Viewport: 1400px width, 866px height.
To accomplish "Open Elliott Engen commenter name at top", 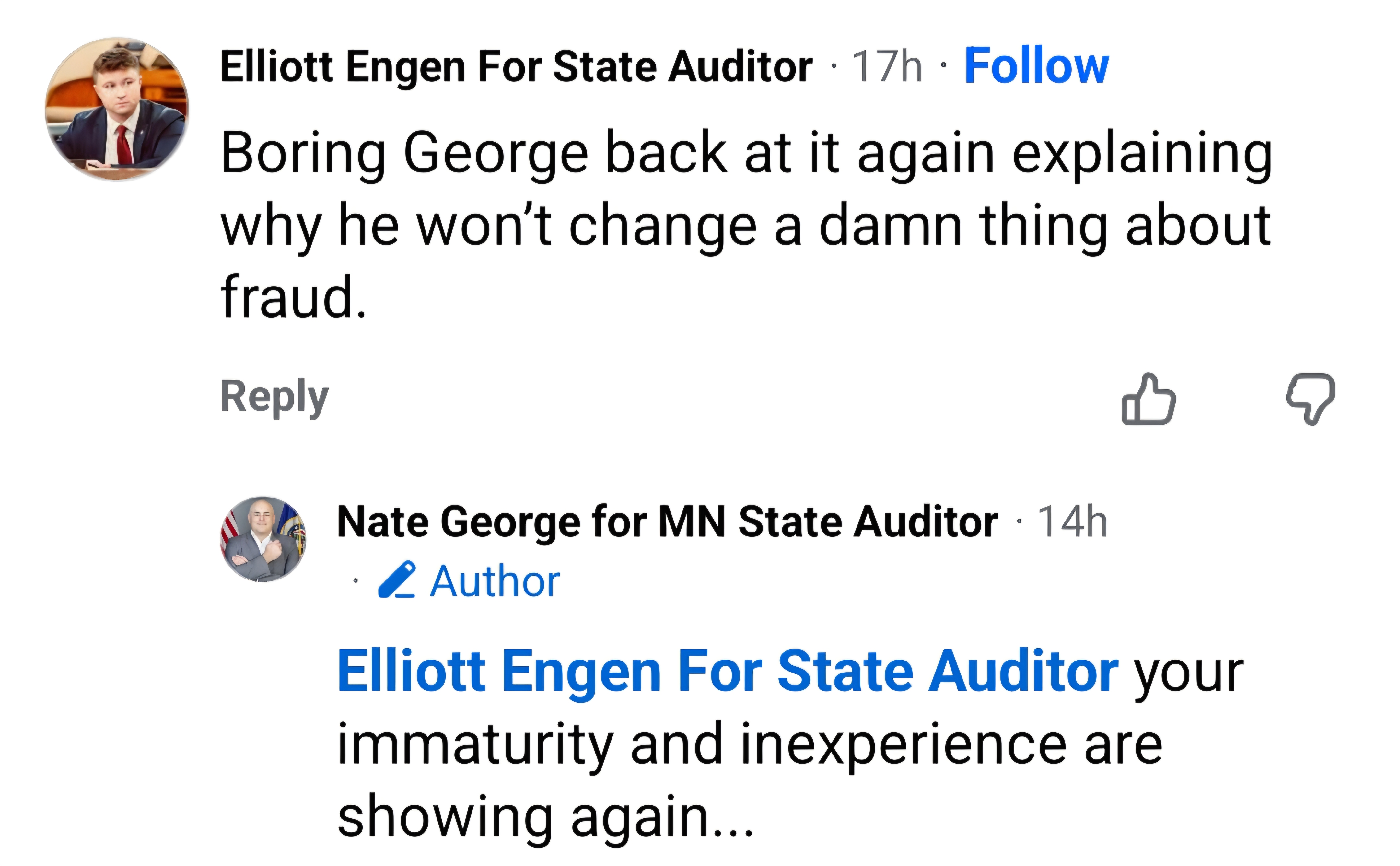I will click(x=516, y=66).
